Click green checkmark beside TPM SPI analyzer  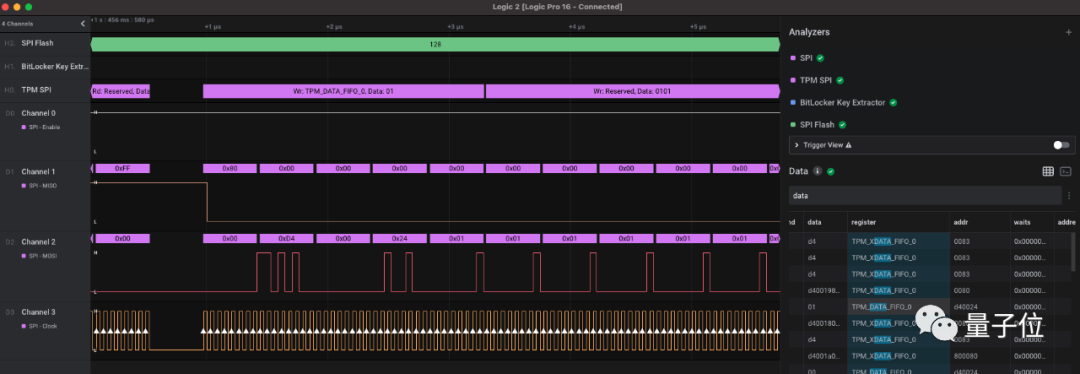pos(840,81)
